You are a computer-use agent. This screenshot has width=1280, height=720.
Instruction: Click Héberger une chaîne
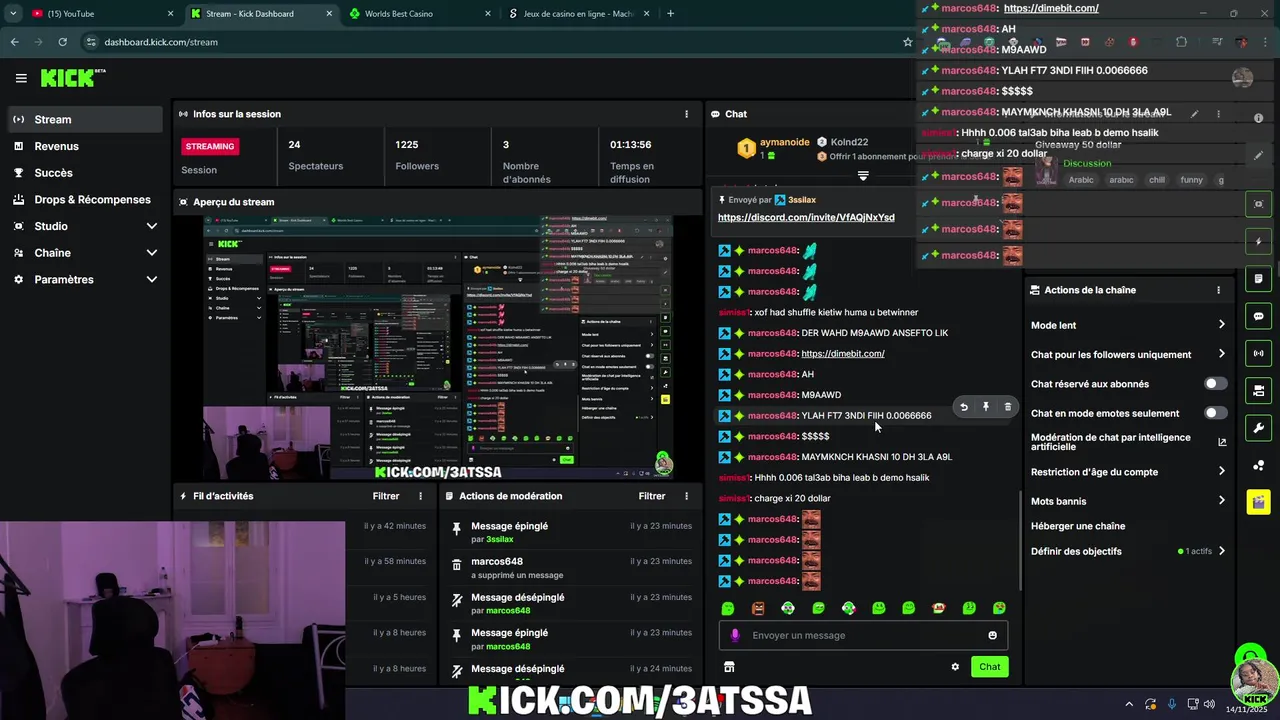[x=1078, y=526]
